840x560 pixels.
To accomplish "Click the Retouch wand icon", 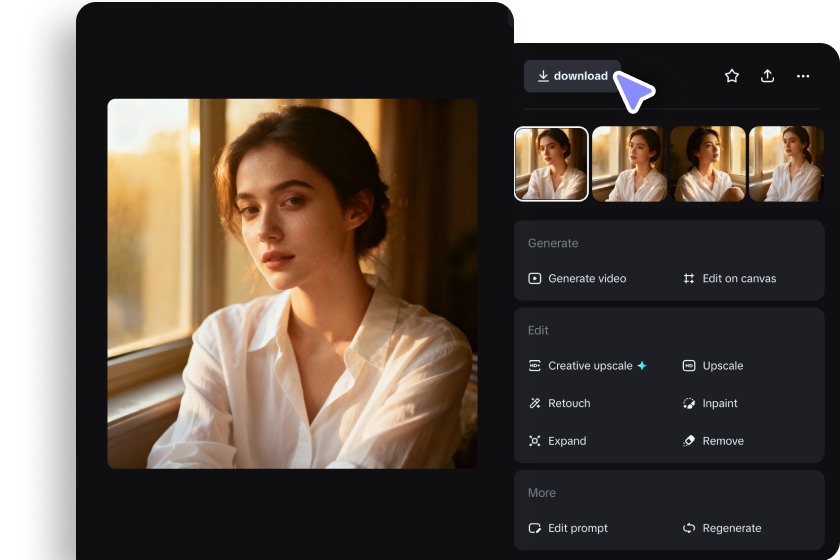I will 535,404.
